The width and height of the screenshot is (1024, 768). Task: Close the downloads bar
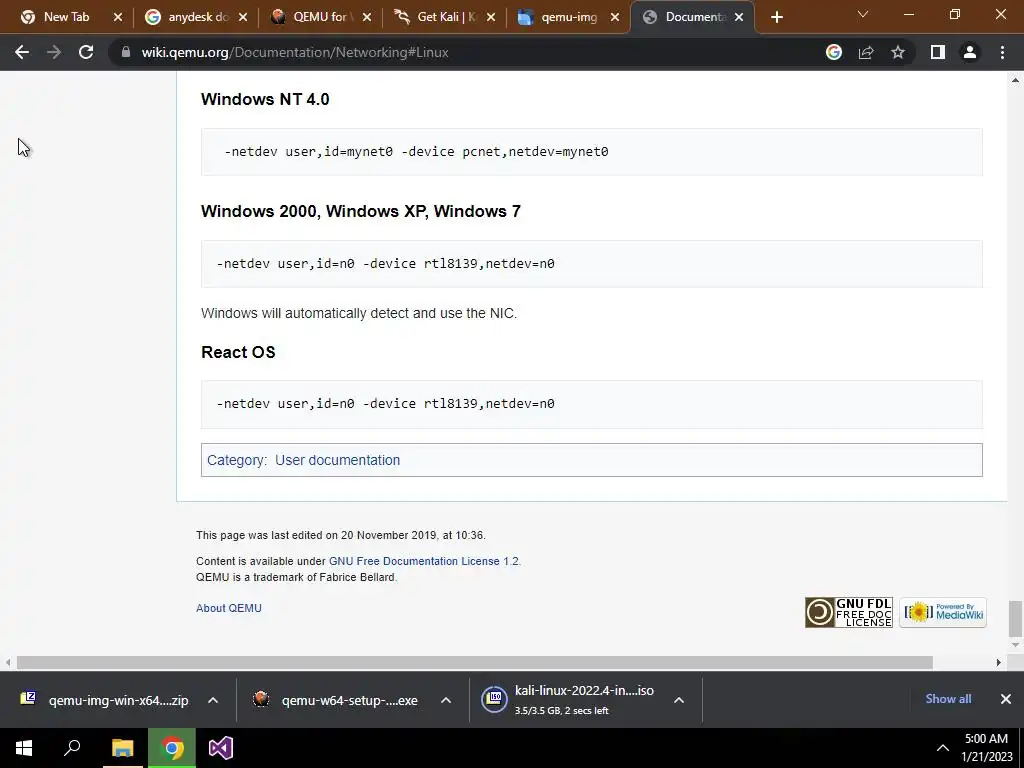(1006, 699)
